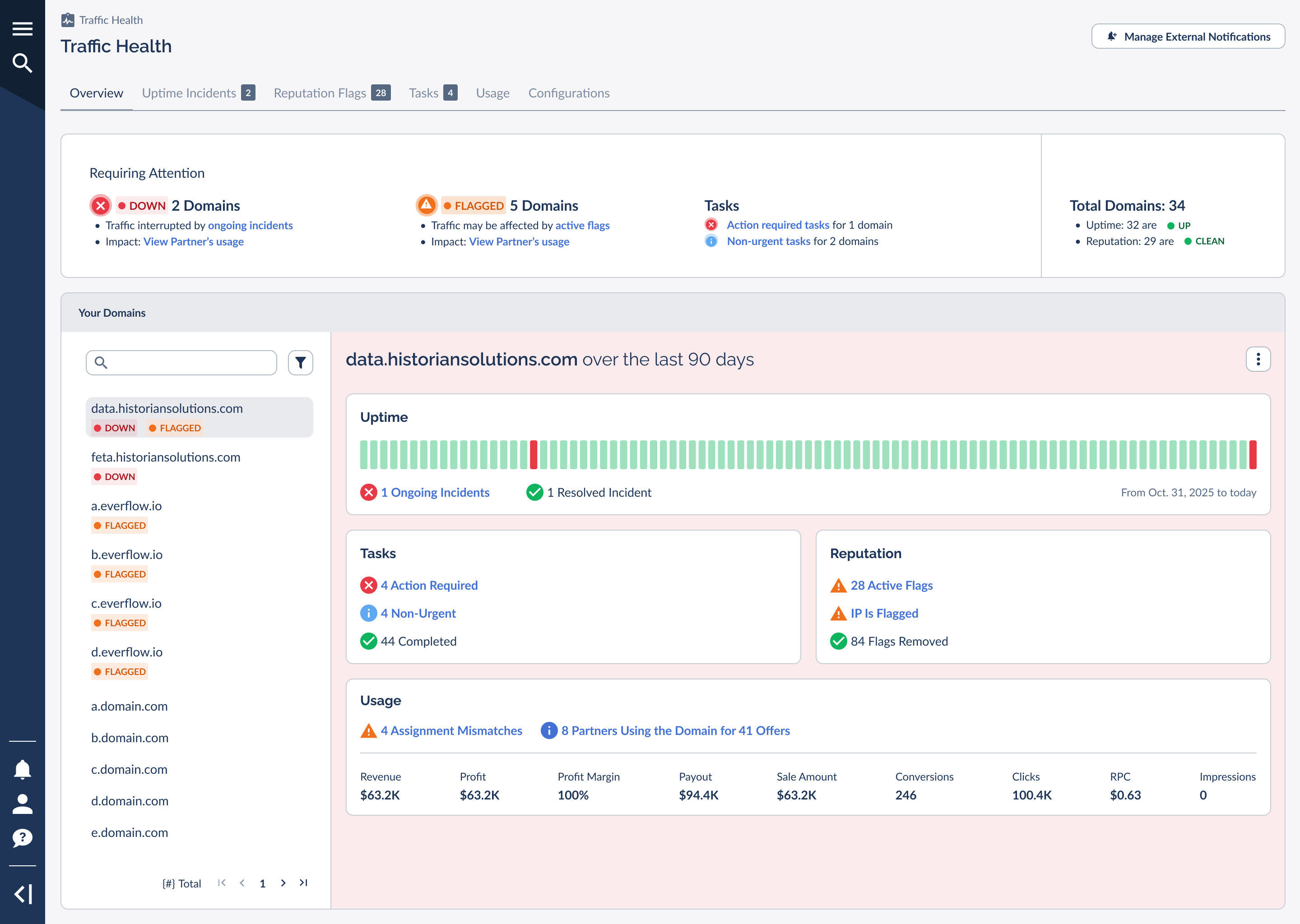Click the sidebar search magnifier icon
1300x924 pixels.
coord(22,63)
